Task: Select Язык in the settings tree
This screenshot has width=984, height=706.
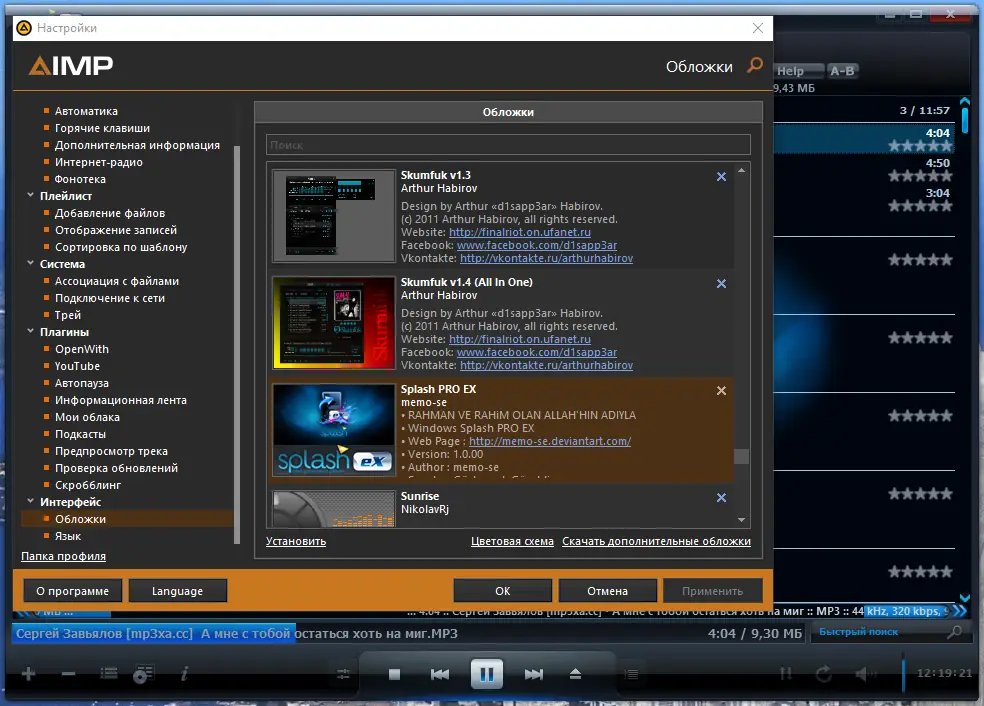Action: coord(68,536)
